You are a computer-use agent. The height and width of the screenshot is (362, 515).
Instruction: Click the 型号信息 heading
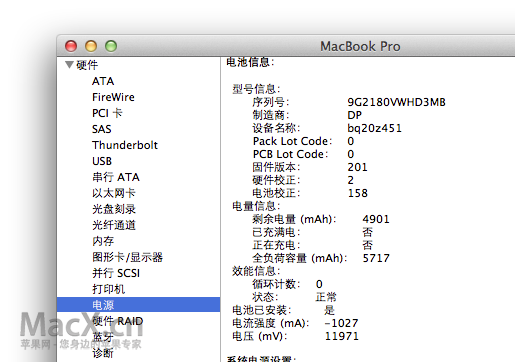(x=256, y=89)
